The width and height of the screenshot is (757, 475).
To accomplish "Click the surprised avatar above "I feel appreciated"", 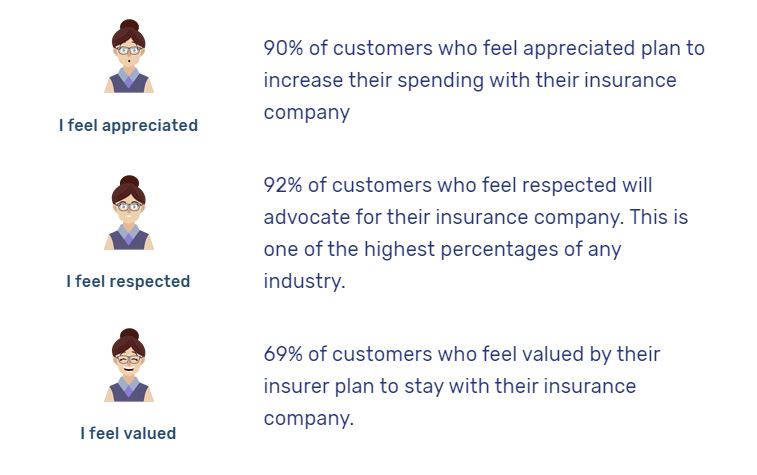I will point(128,58).
